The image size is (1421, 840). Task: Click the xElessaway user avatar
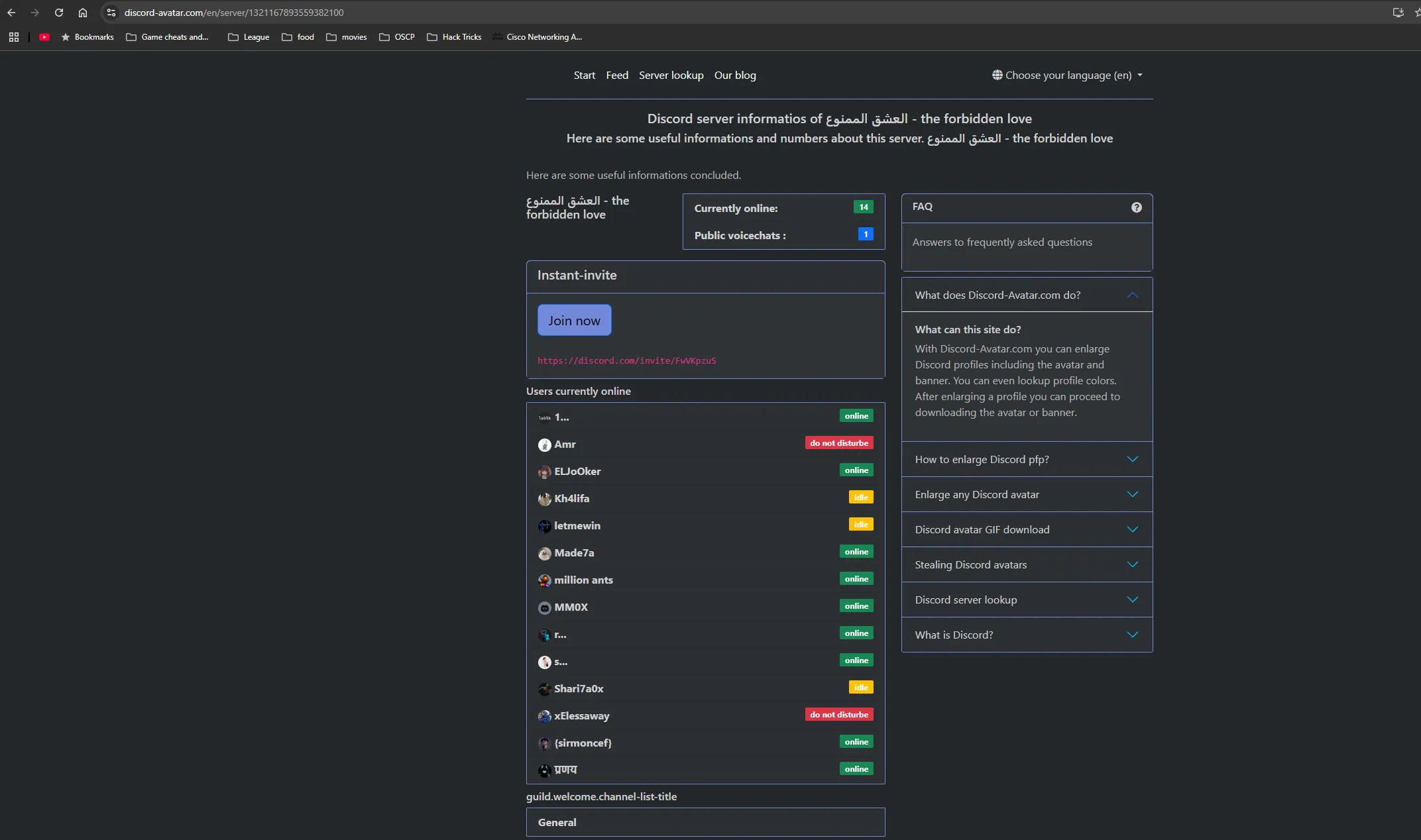(544, 717)
